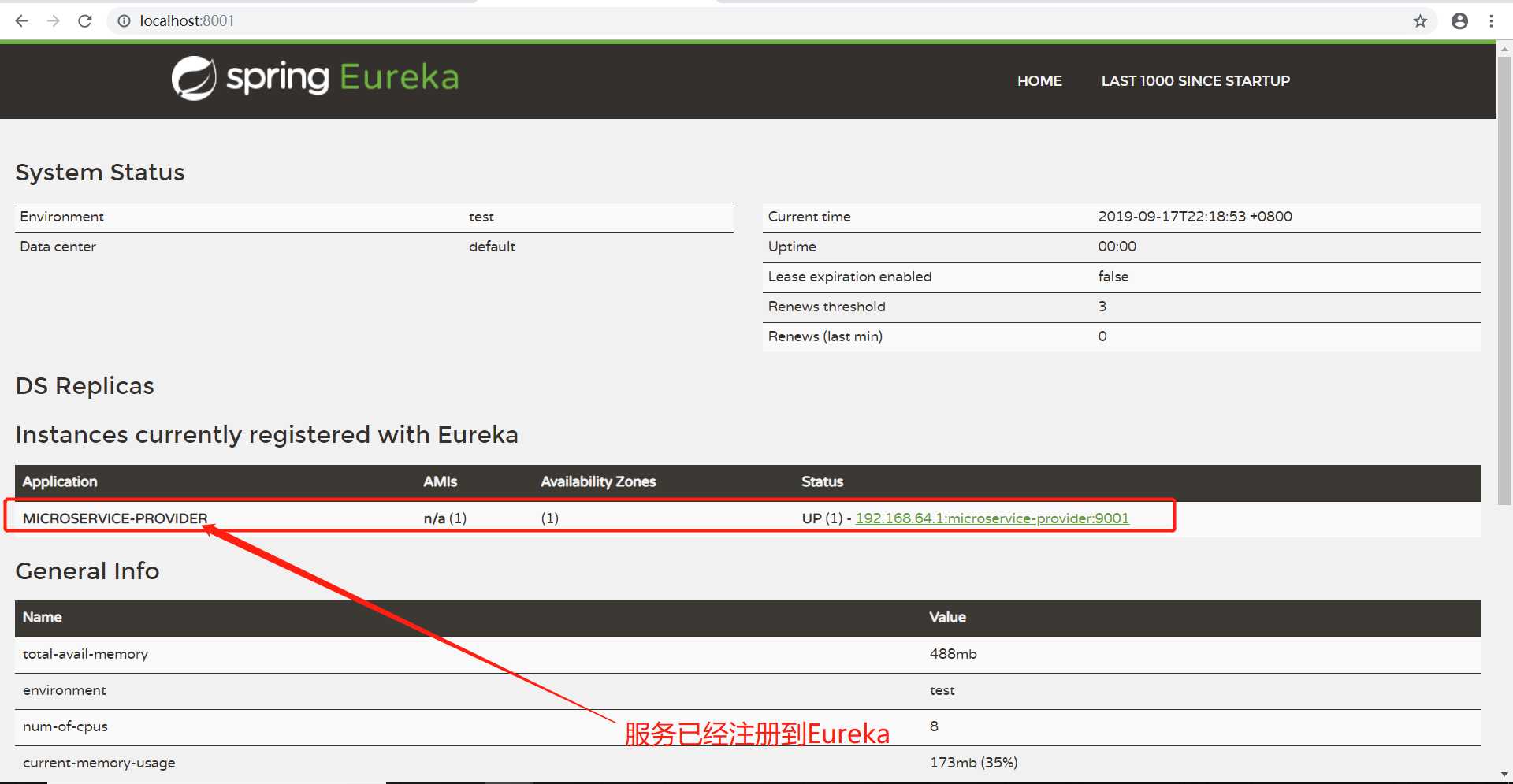Screen dimensions: 1513x784
Task: Click the Application column header
Action: pyautogui.click(x=60, y=481)
